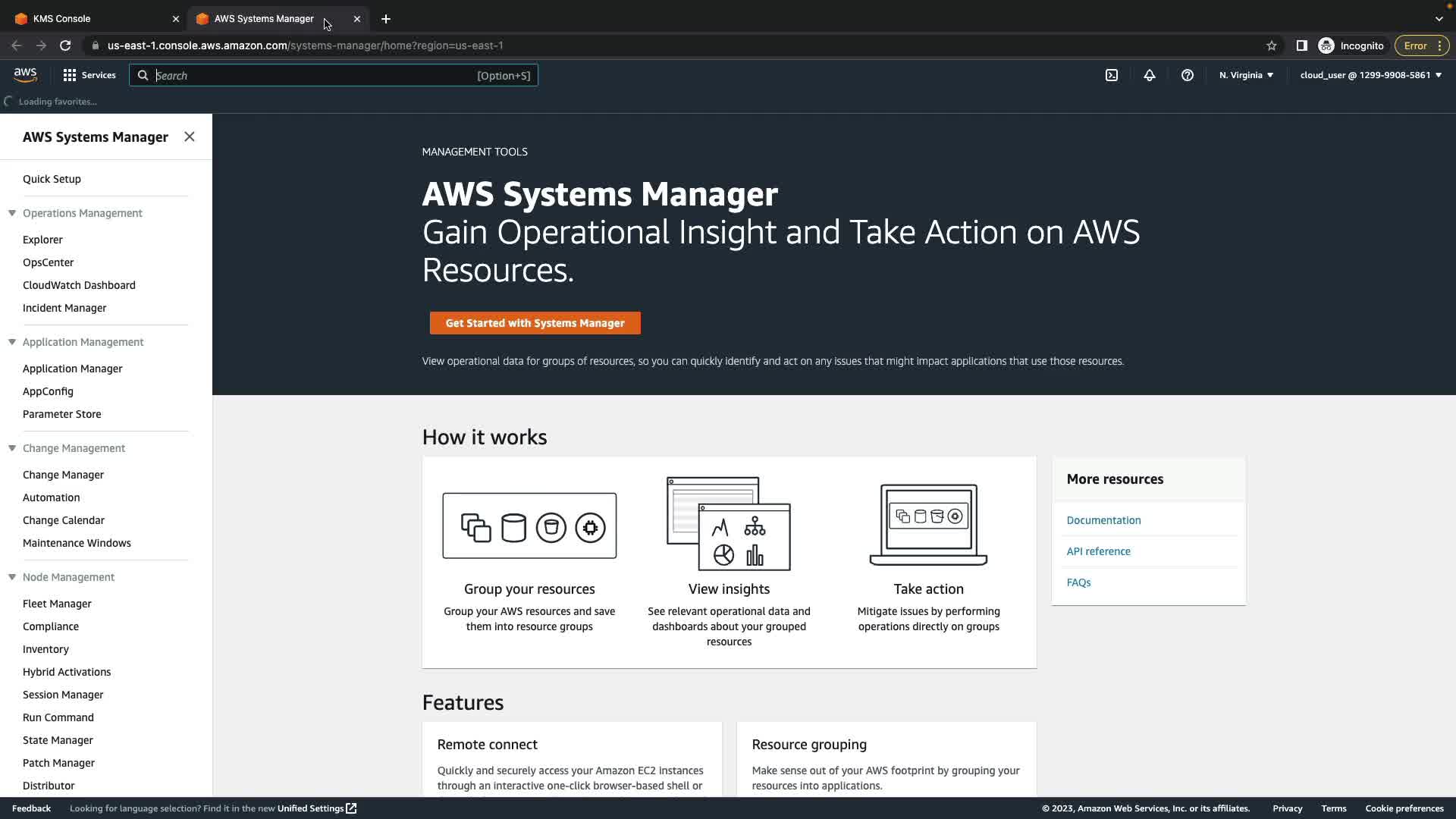
Task: Collapse the Operations Management section
Action: [12, 213]
